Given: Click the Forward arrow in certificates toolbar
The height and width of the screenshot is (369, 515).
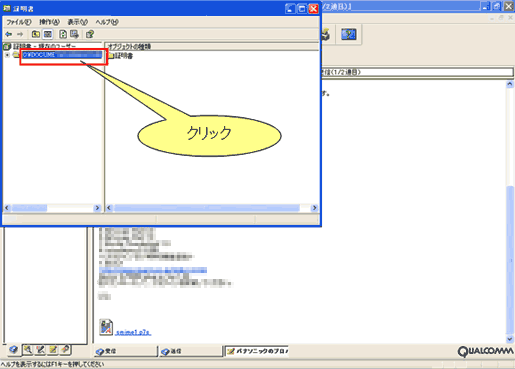Looking at the screenshot, I should (x=20, y=34).
